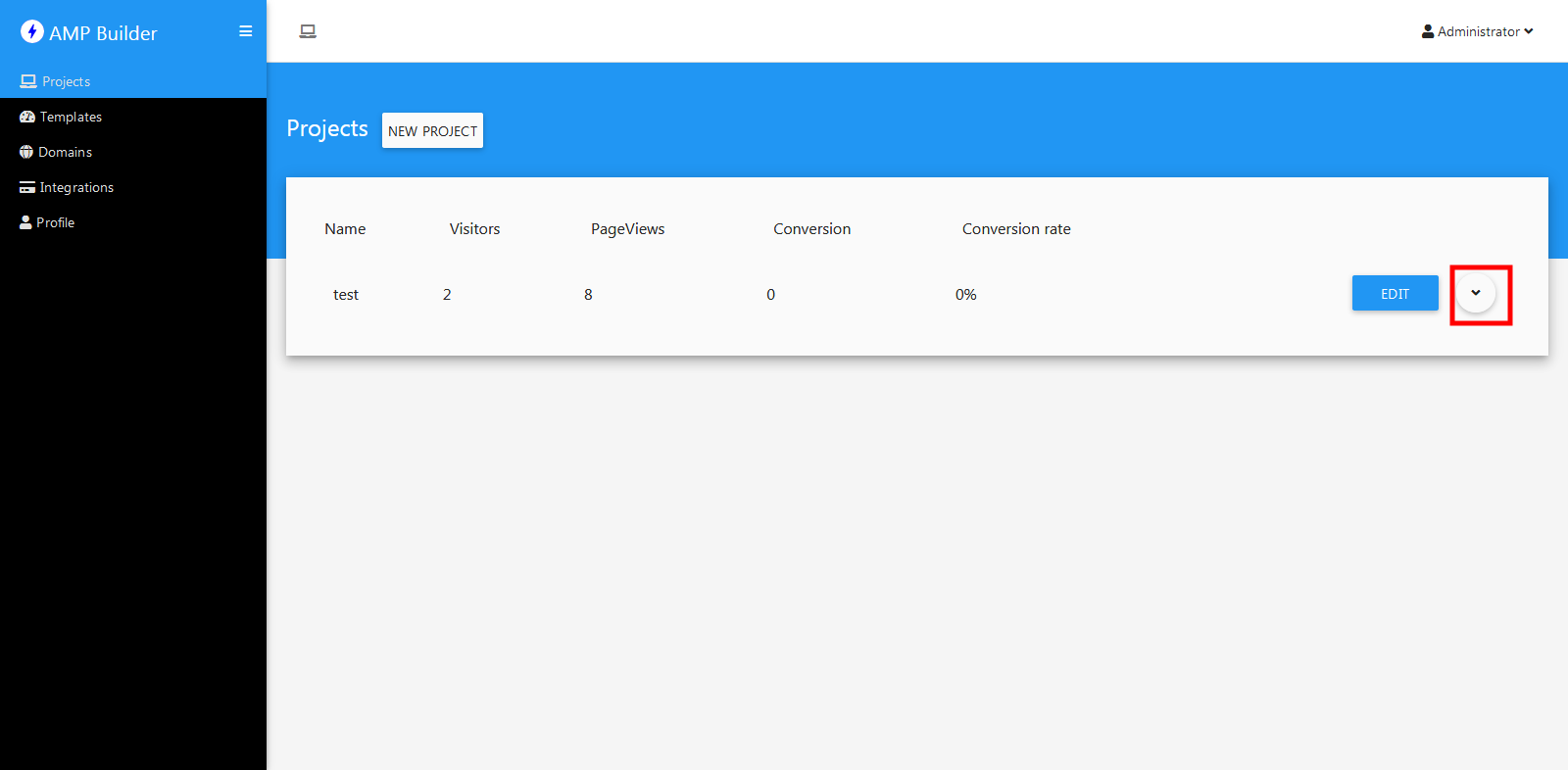Click the Profile user icon
Viewport: 1568px width, 770px height.
(25, 222)
